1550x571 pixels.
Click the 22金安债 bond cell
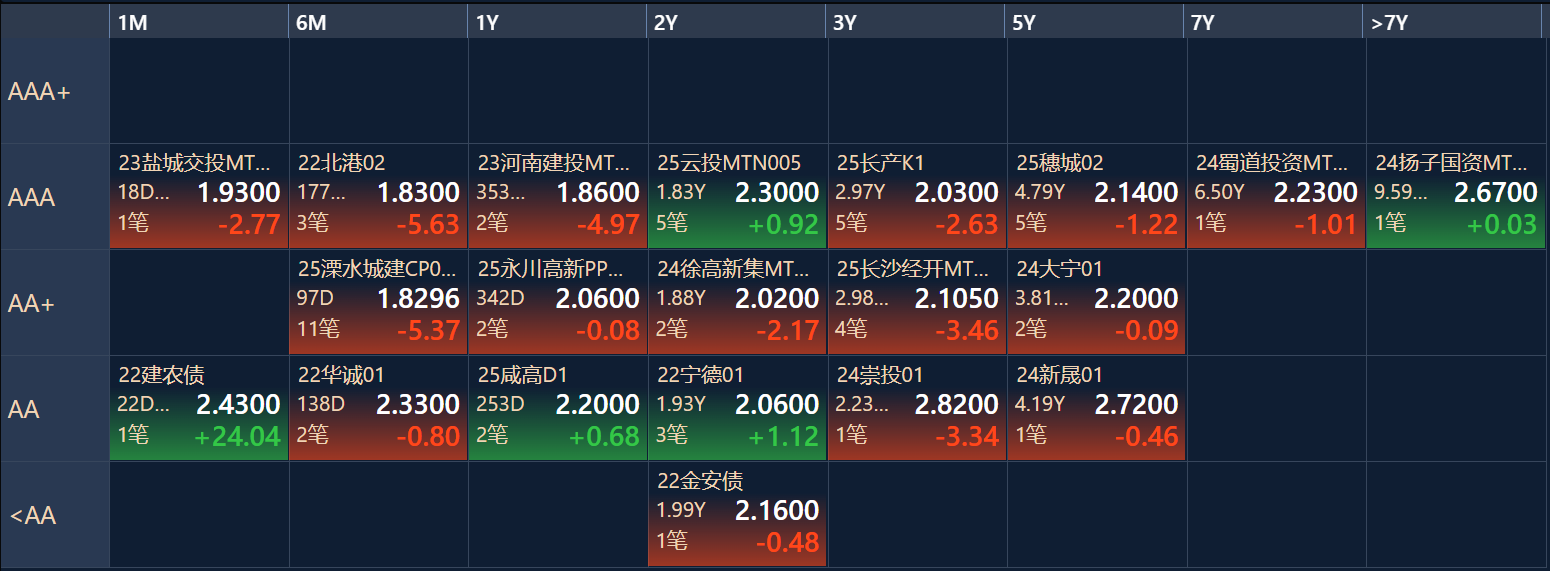tap(738, 515)
